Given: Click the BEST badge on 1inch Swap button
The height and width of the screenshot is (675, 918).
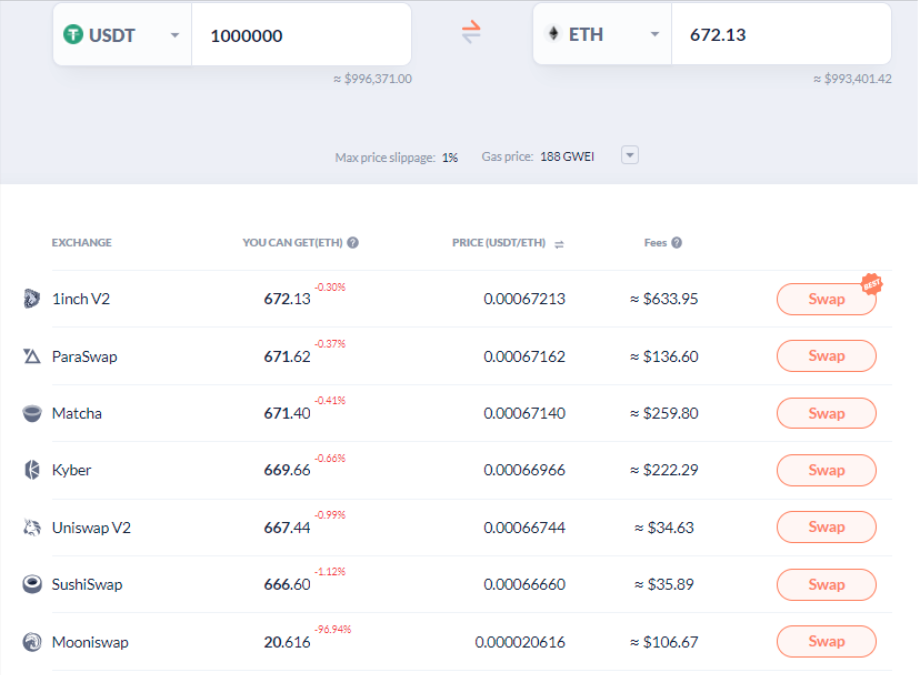Looking at the screenshot, I should [871, 284].
